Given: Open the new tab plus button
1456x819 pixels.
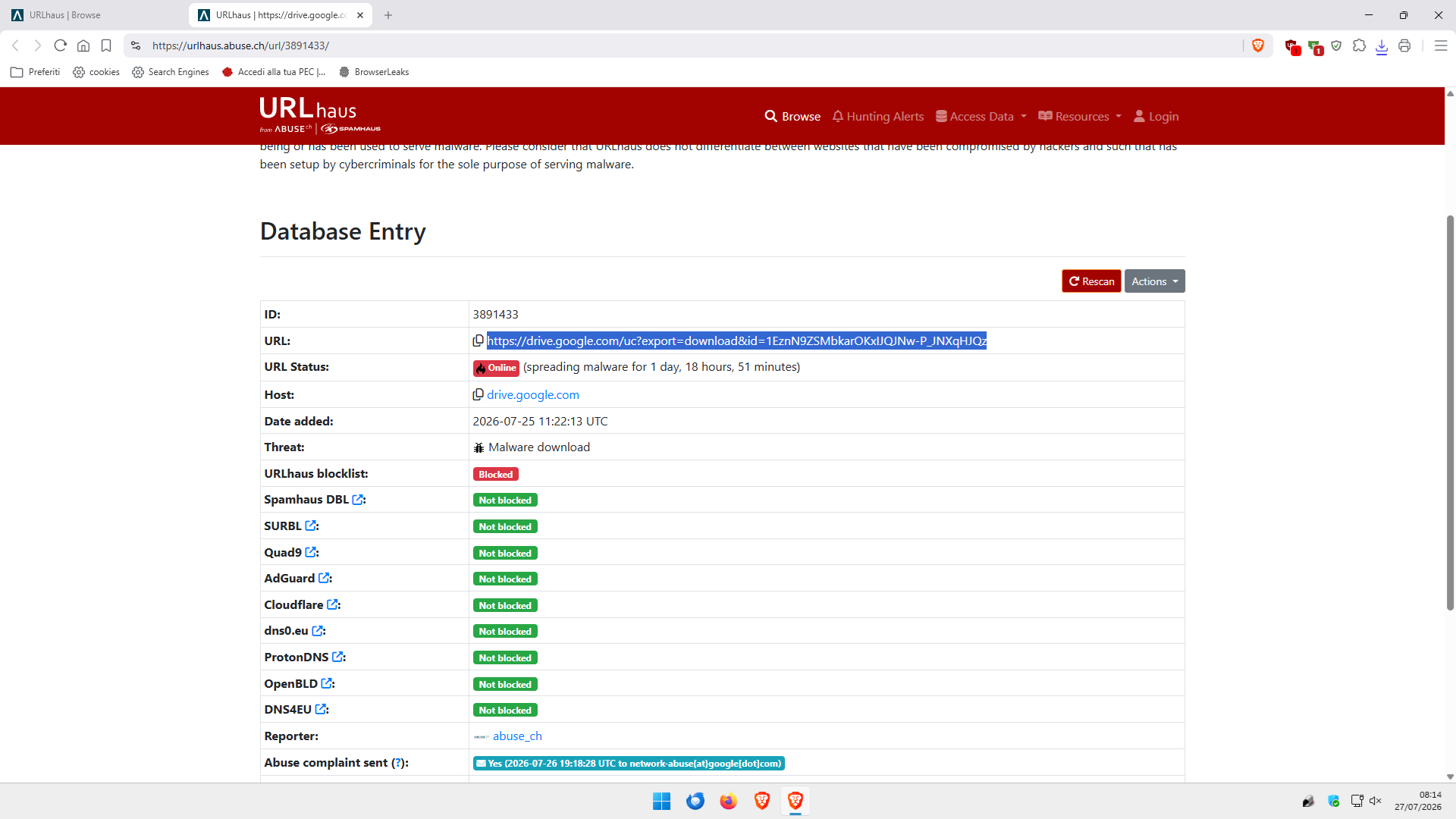Looking at the screenshot, I should [388, 15].
